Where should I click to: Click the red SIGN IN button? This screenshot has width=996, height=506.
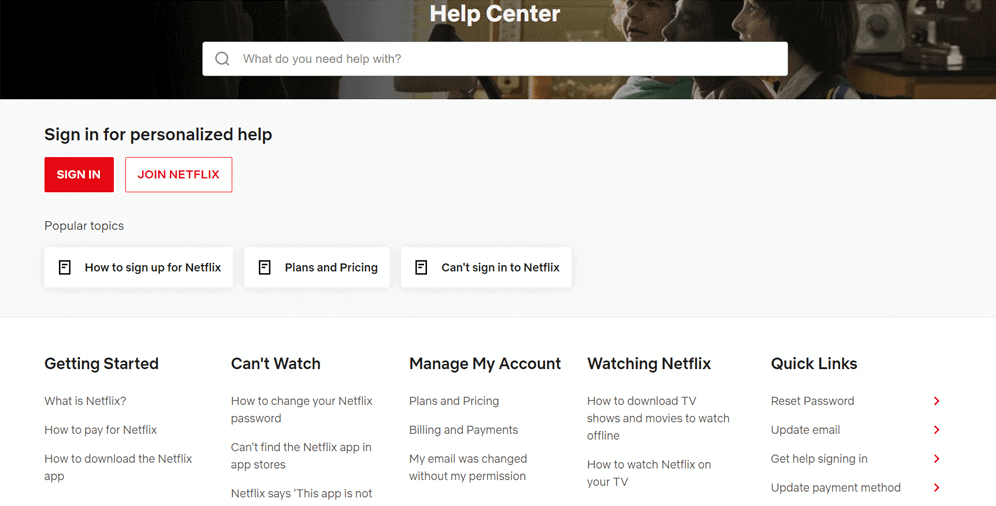coord(79,175)
